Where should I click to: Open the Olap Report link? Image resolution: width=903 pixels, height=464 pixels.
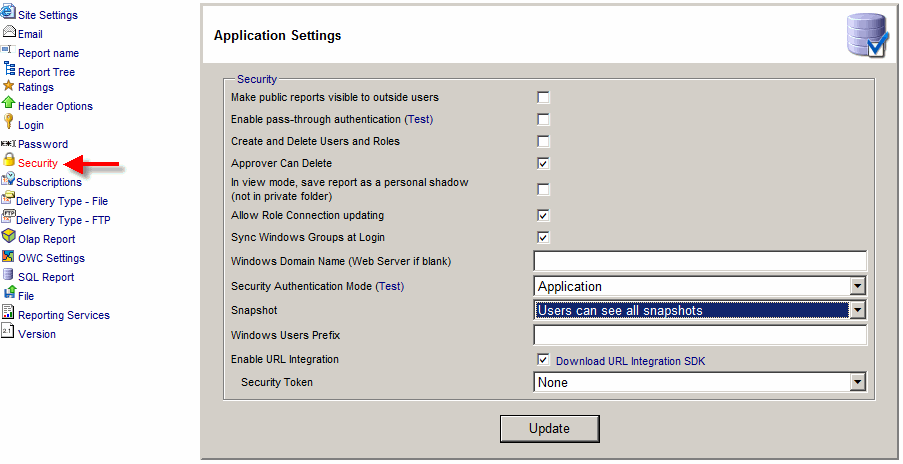click(47, 239)
